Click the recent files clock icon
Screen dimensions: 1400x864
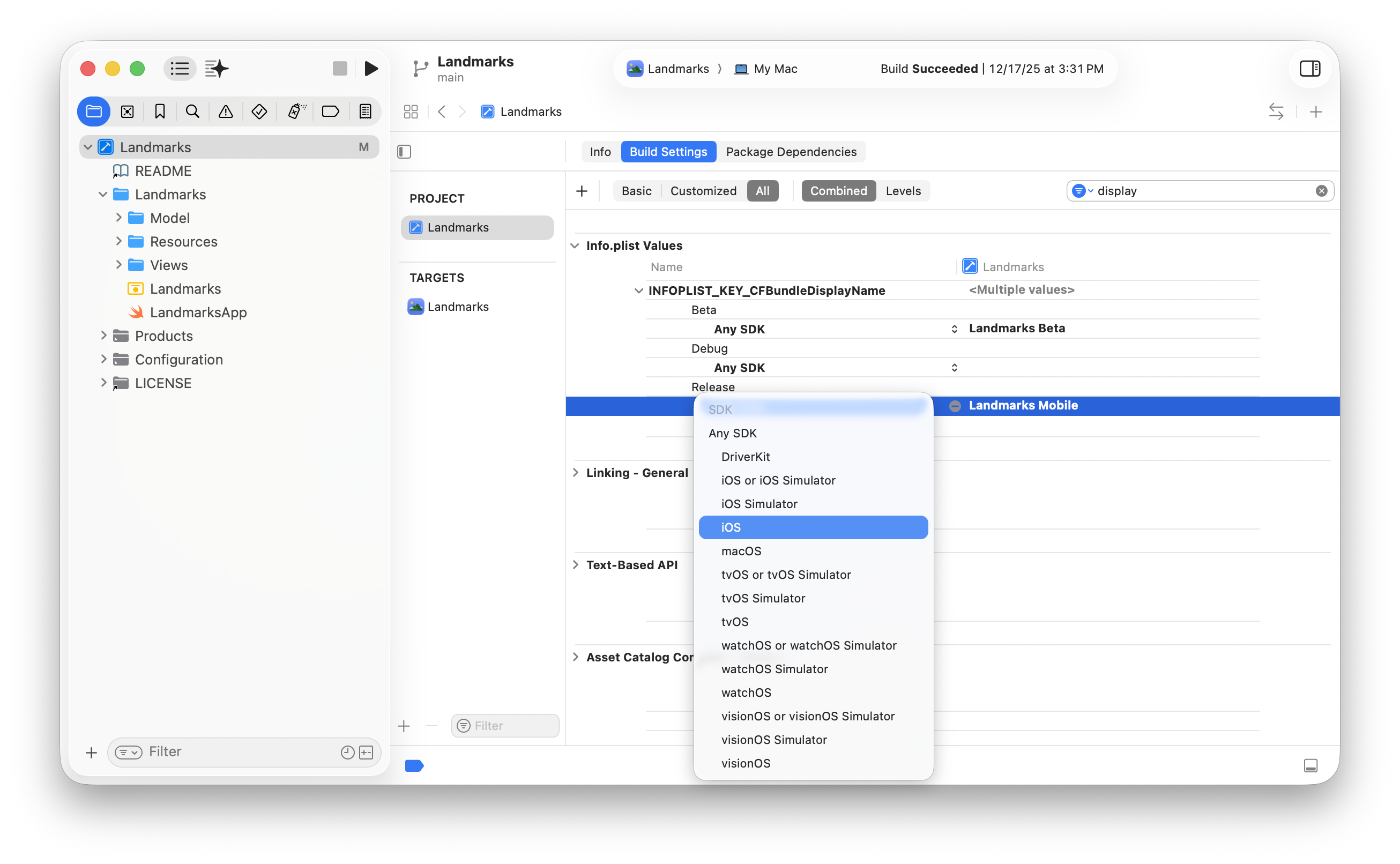point(347,752)
